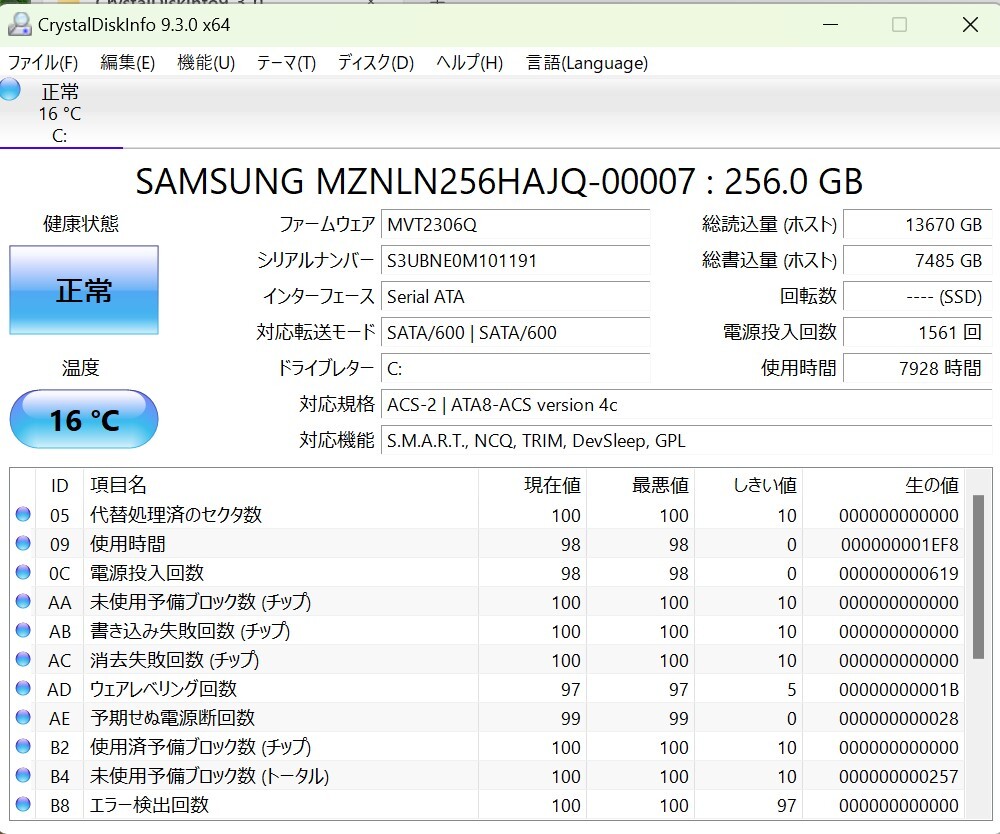Click the 16 °C temperature gauge
Image resolution: width=1000 pixels, height=834 pixels.
point(83,419)
